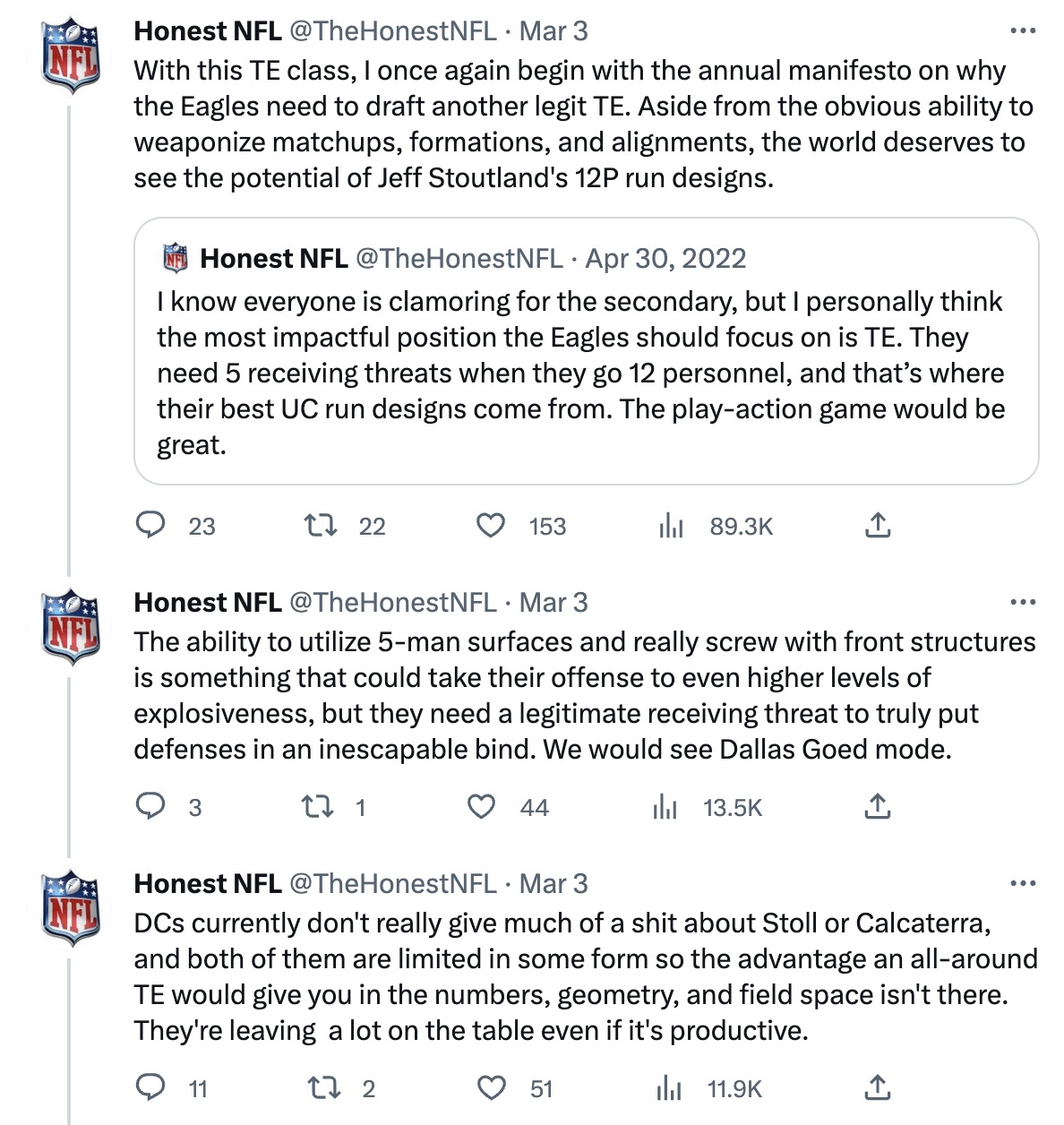View analytics showing 11.9K views
The image size is (1064, 1125).
click(669, 1089)
